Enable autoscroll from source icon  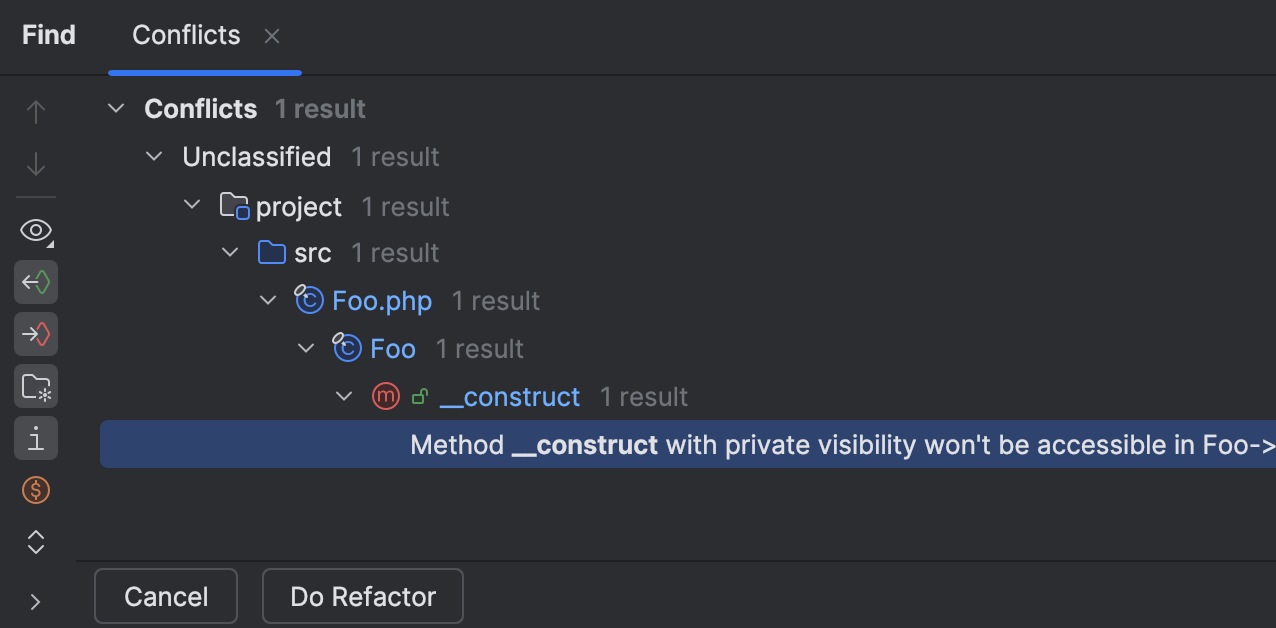coord(36,334)
